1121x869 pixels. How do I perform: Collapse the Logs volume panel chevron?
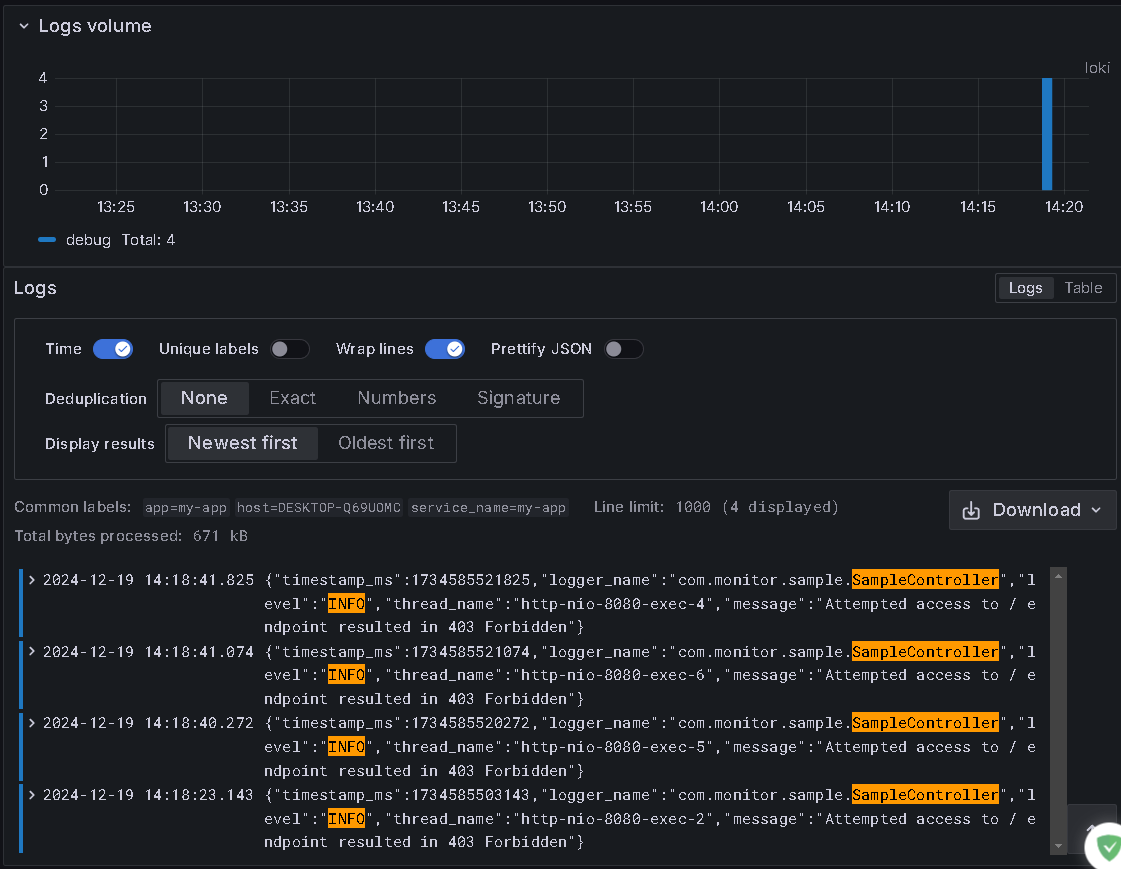pyautogui.click(x=24, y=26)
